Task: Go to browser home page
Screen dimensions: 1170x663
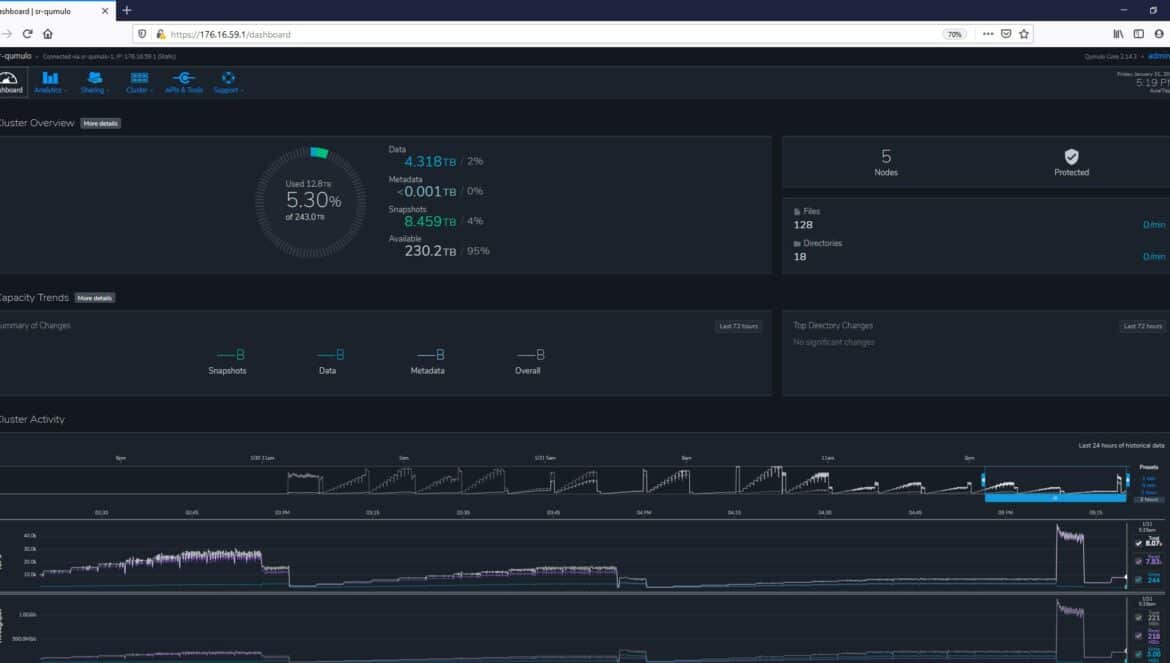Action: (48, 34)
